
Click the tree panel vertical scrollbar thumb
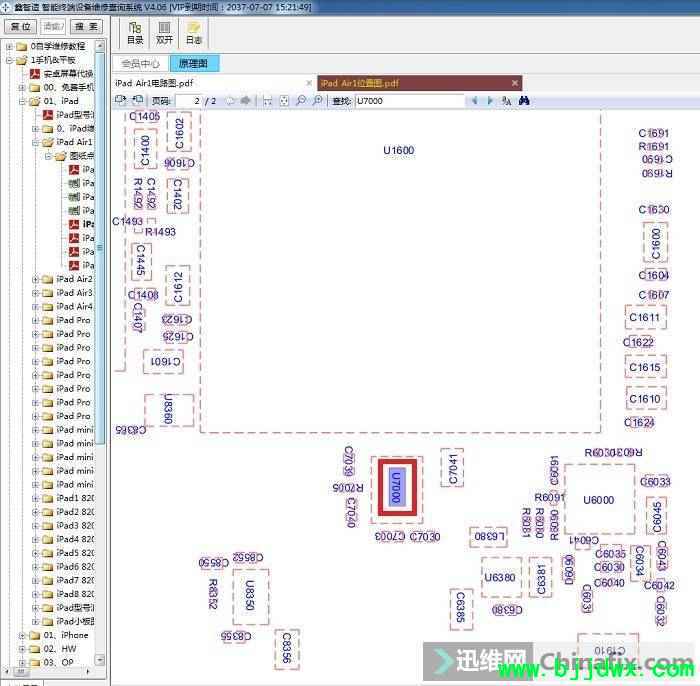[x=100, y=248]
